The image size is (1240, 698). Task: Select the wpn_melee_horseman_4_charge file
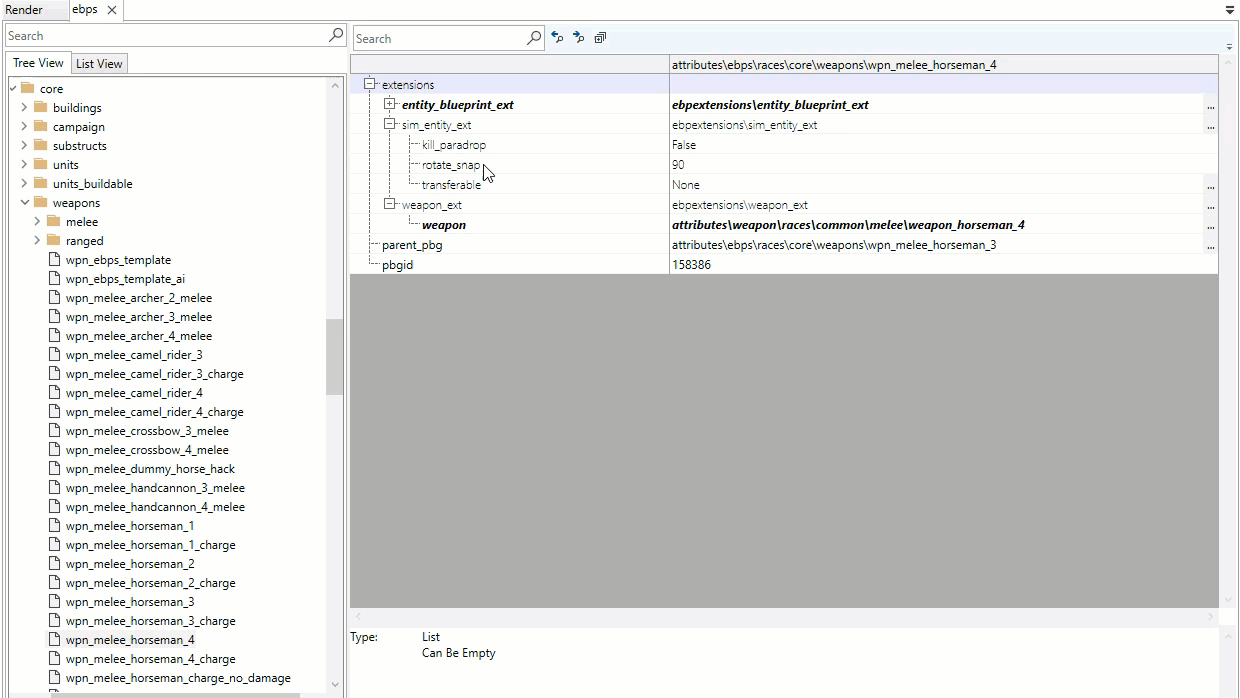coord(151,659)
